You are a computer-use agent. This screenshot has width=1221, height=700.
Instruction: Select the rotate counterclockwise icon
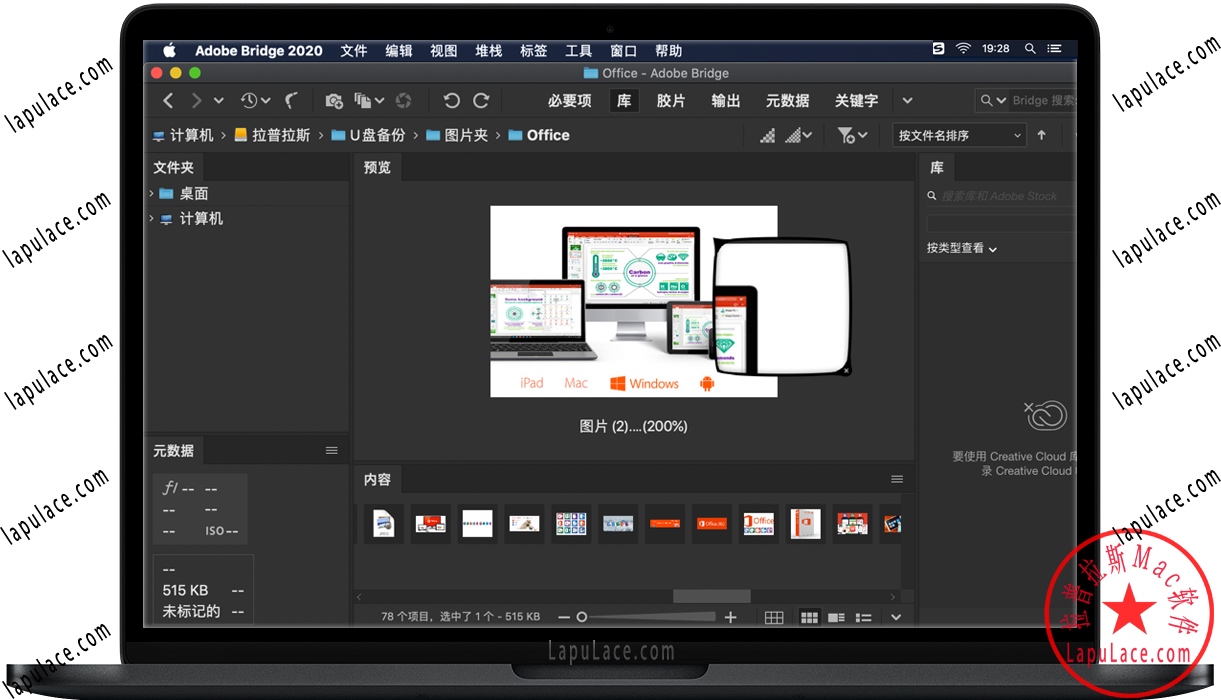pyautogui.click(x=451, y=100)
